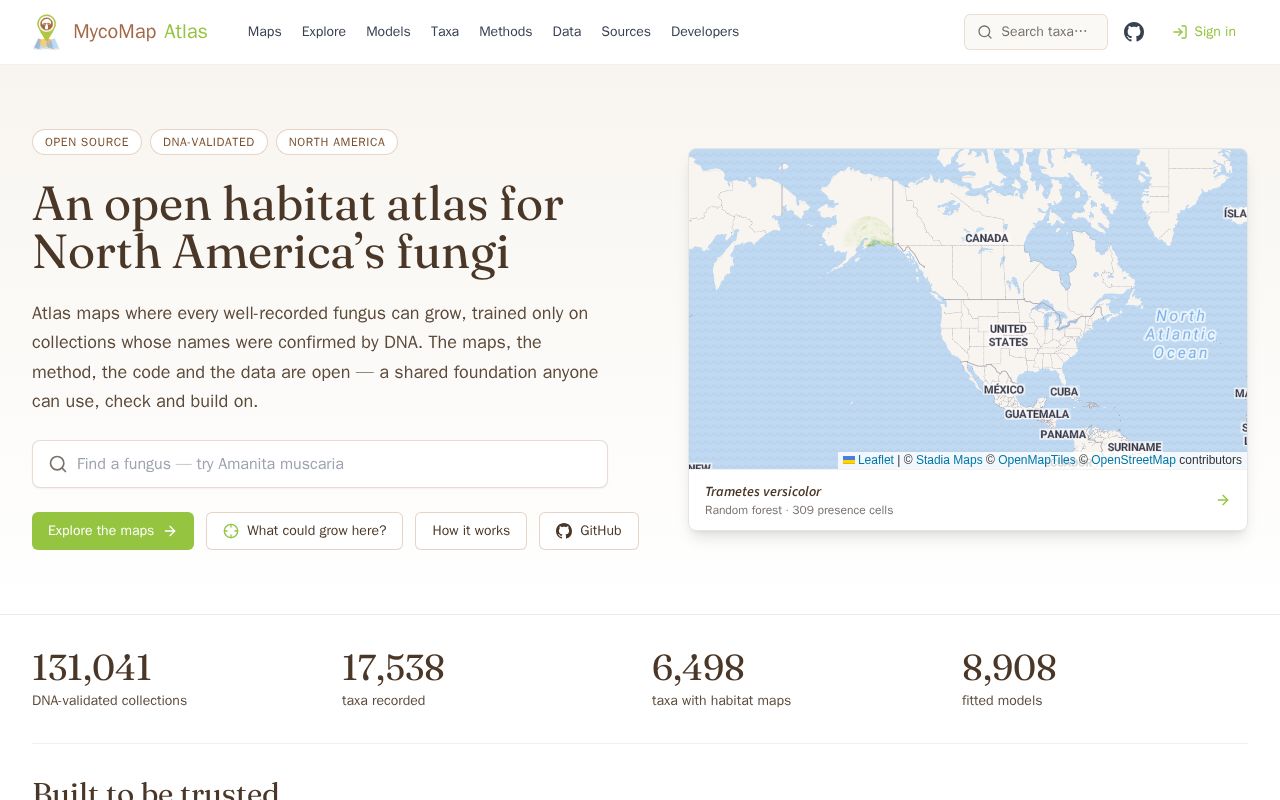Click the Random forest presence cells caption

point(799,510)
